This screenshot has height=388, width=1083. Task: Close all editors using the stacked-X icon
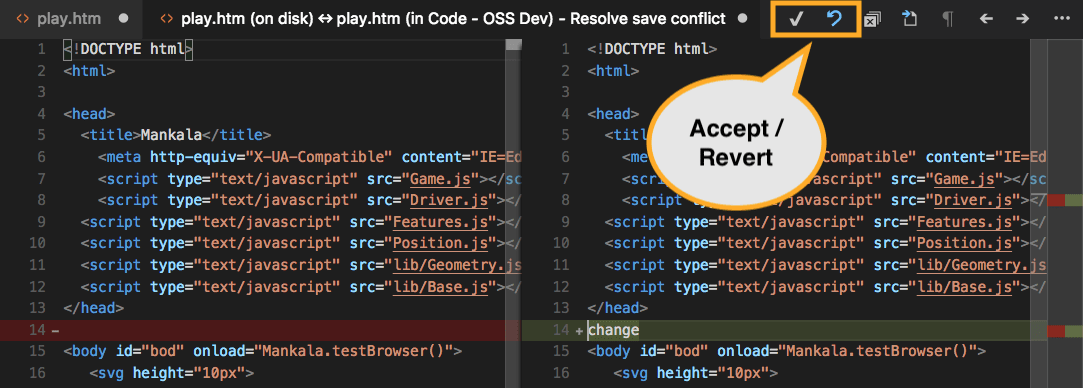pyautogui.click(x=872, y=19)
